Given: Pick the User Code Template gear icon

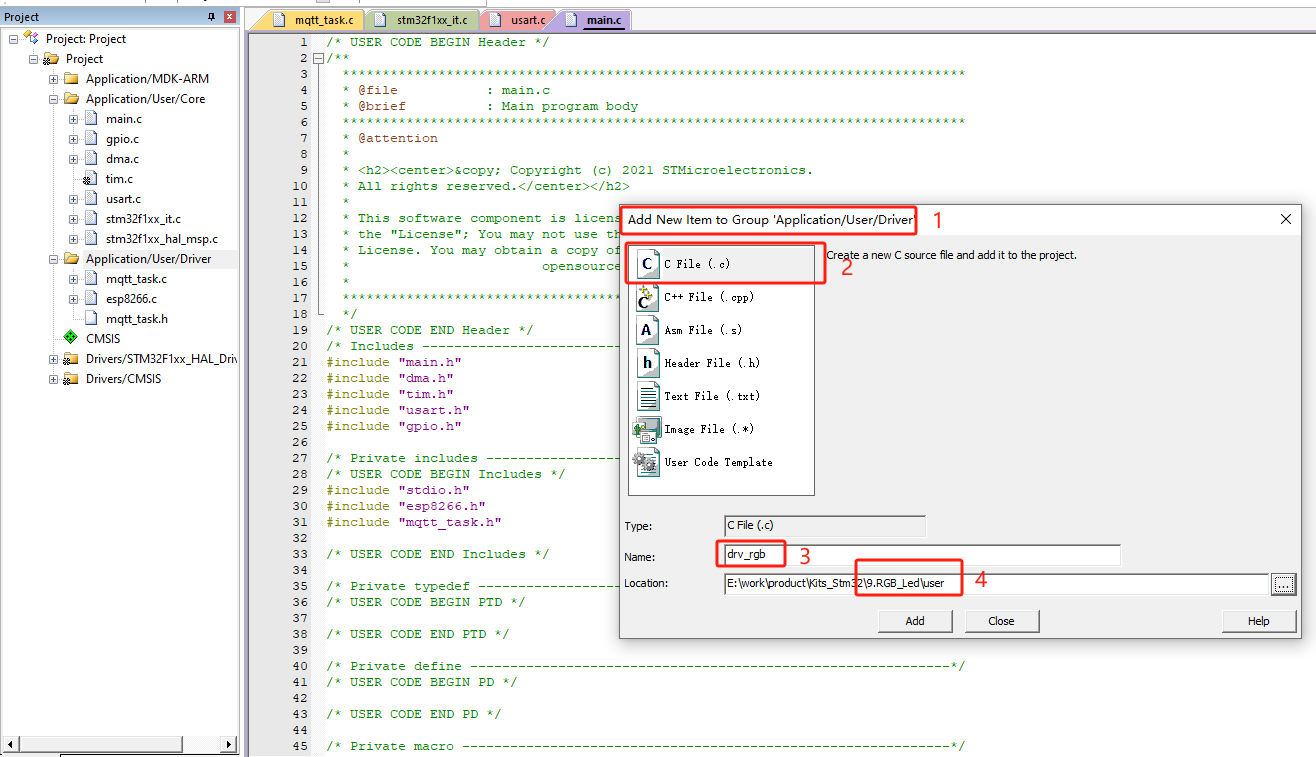Looking at the screenshot, I should pos(647,462).
